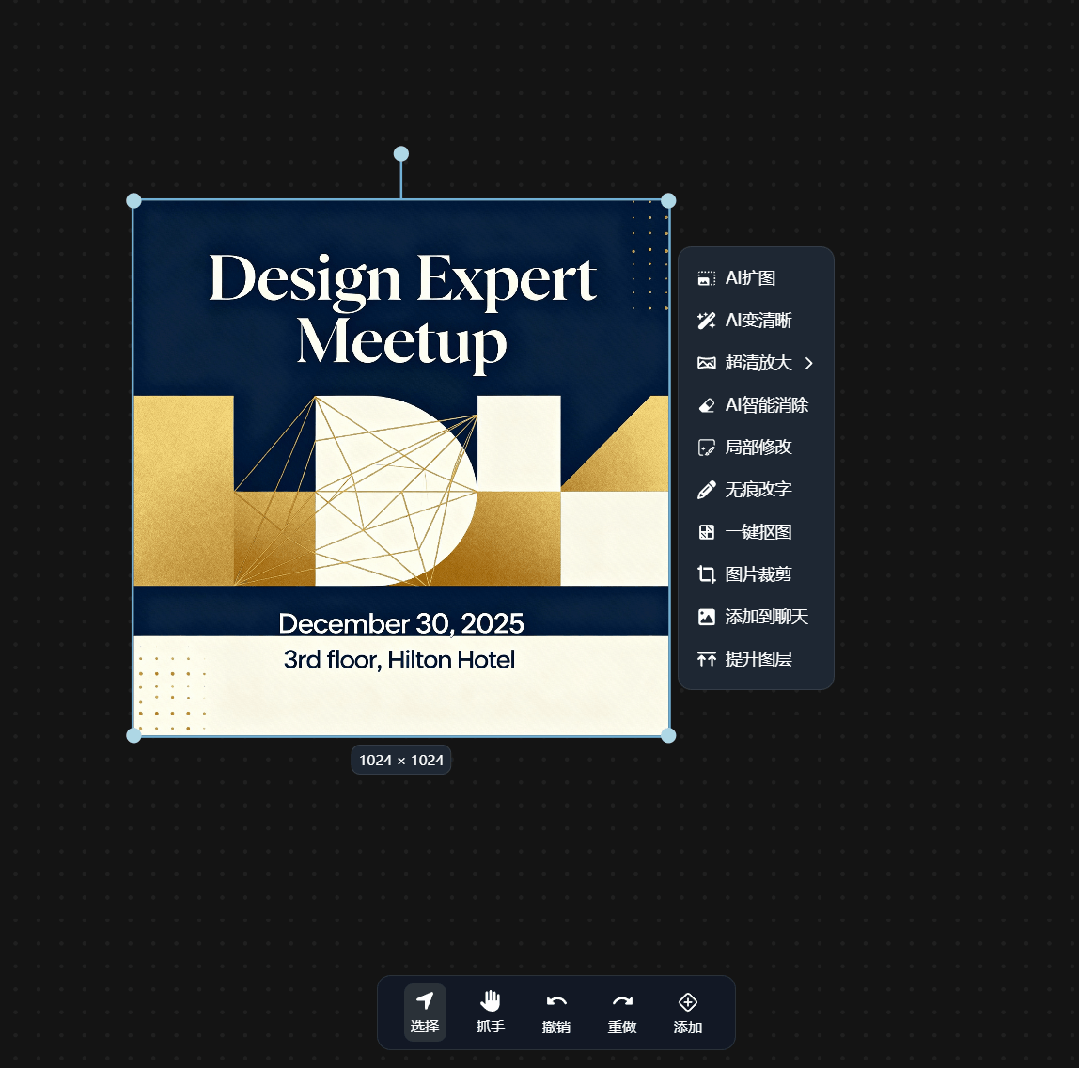The image size is (1079, 1068).
Task: Click the rotation handle above the image
Action: tap(401, 154)
